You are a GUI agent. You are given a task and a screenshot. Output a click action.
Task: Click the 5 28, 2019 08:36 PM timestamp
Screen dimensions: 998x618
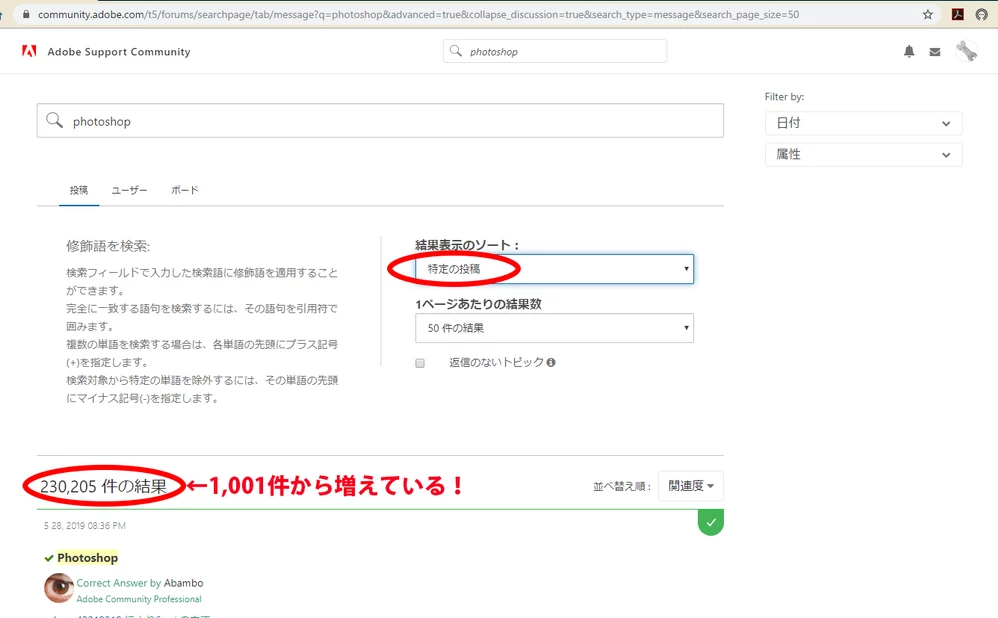point(85,526)
